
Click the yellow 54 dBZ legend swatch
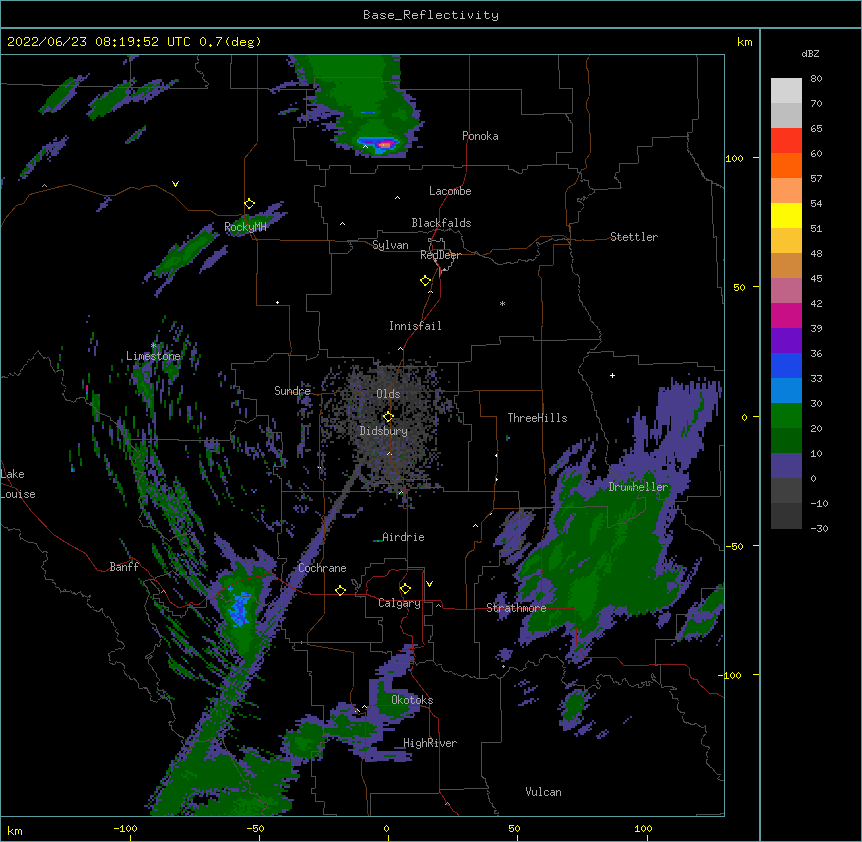pyautogui.click(x=786, y=215)
